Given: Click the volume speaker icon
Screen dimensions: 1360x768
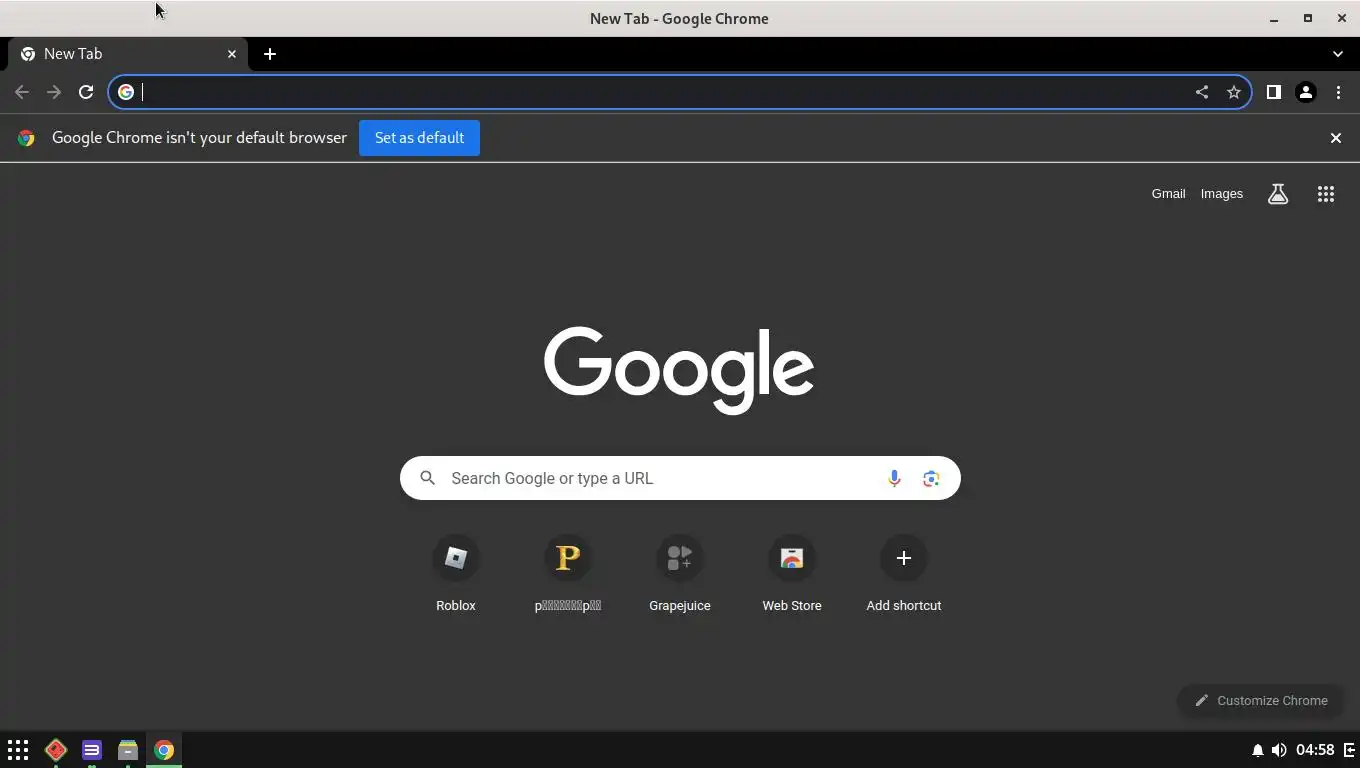Looking at the screenshot, I should pyautogui.click(x=1279, y=750).
